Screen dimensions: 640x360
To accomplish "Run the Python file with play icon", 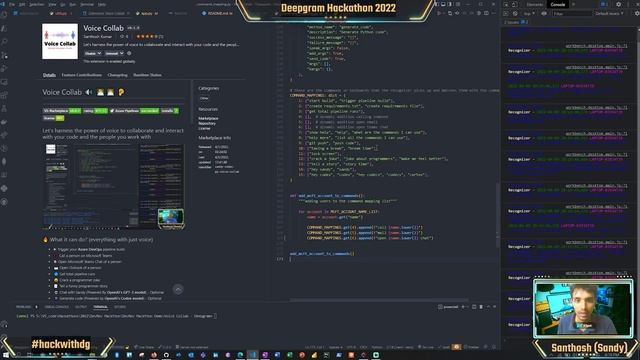I will click(x=439, y=13).
